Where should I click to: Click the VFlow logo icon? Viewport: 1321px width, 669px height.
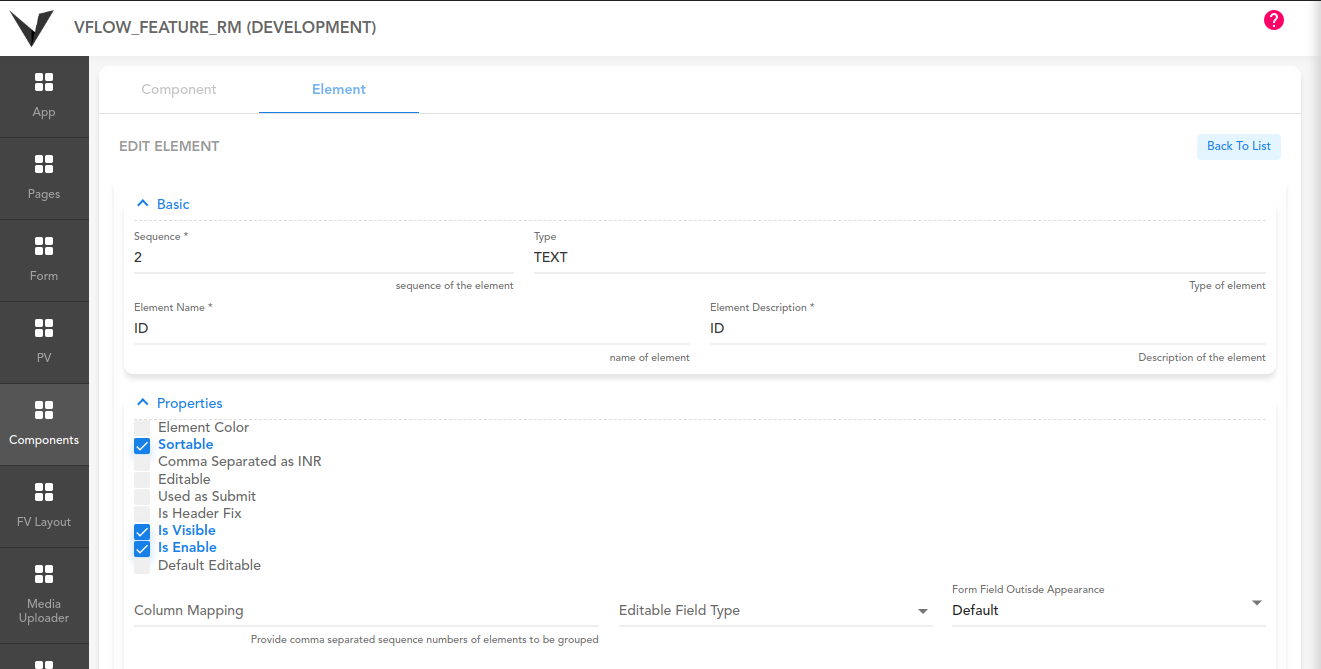[32, 27]
